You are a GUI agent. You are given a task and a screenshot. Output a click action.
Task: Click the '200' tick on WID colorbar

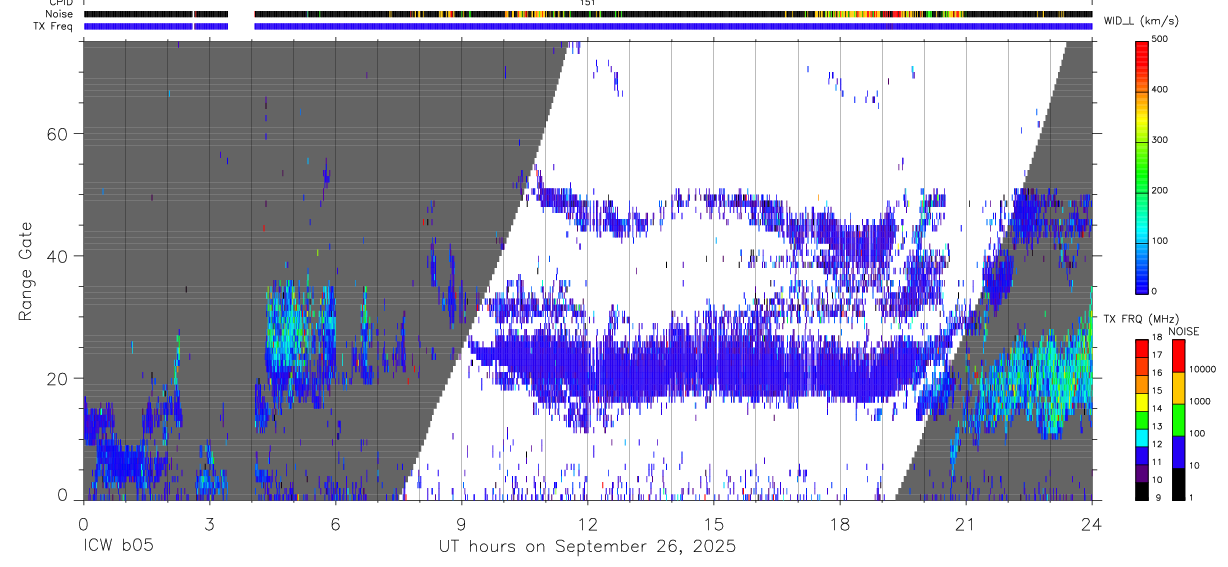1162,190
